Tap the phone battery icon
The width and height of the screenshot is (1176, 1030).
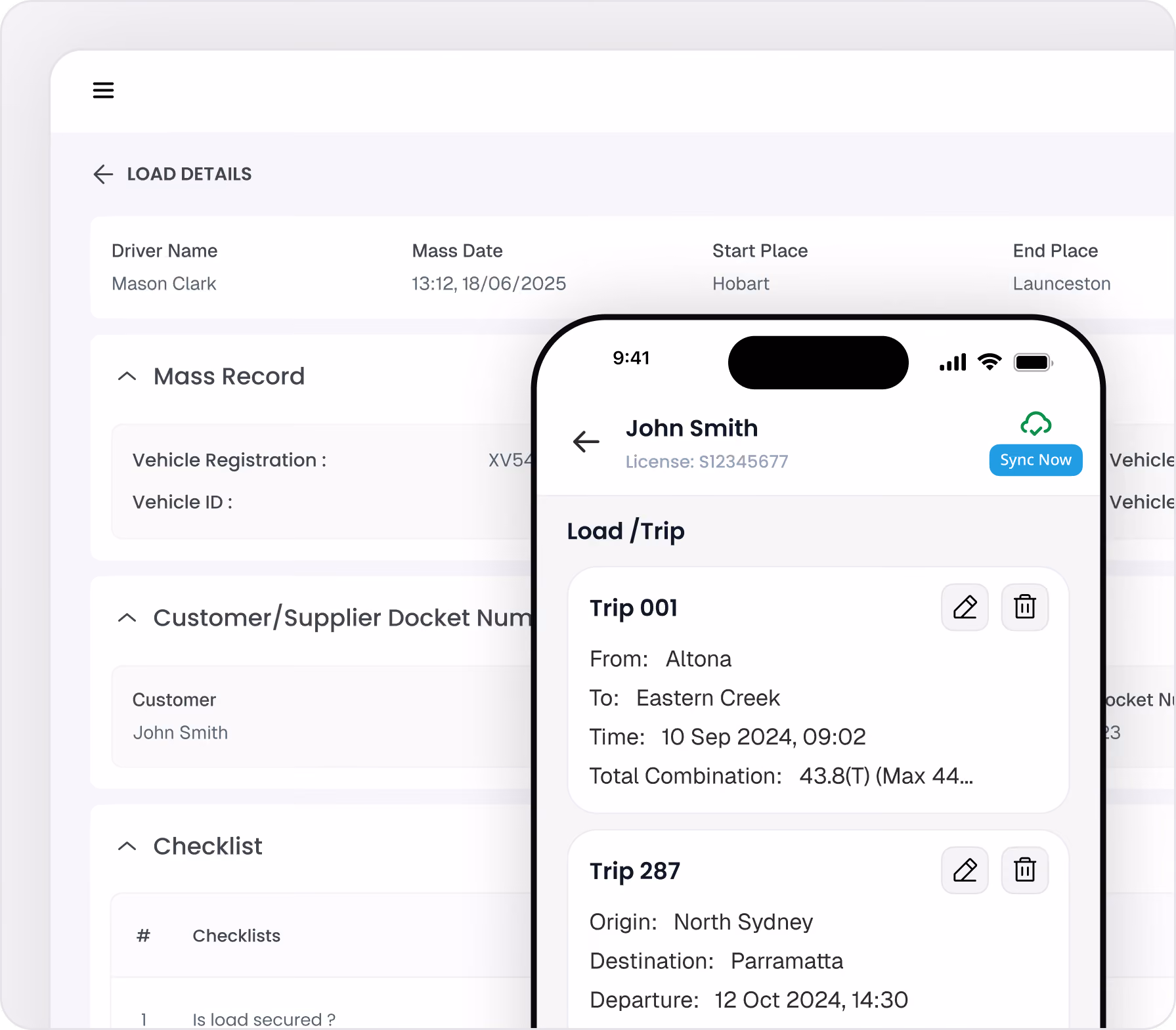tap(1034, 362)
